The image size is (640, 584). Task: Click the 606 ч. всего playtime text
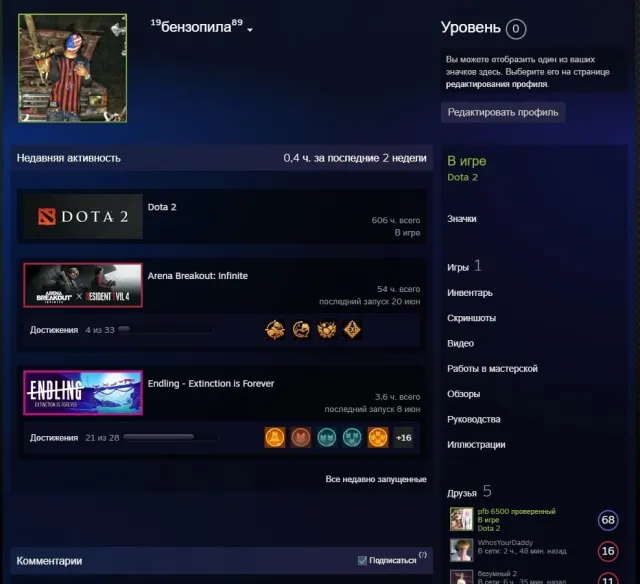point(396,220)
